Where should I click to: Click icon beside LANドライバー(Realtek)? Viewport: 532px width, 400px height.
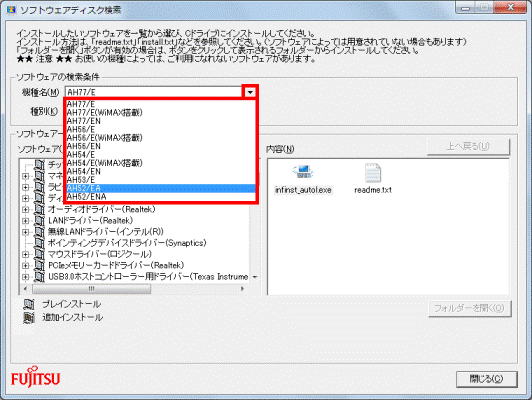coord(39,221)
